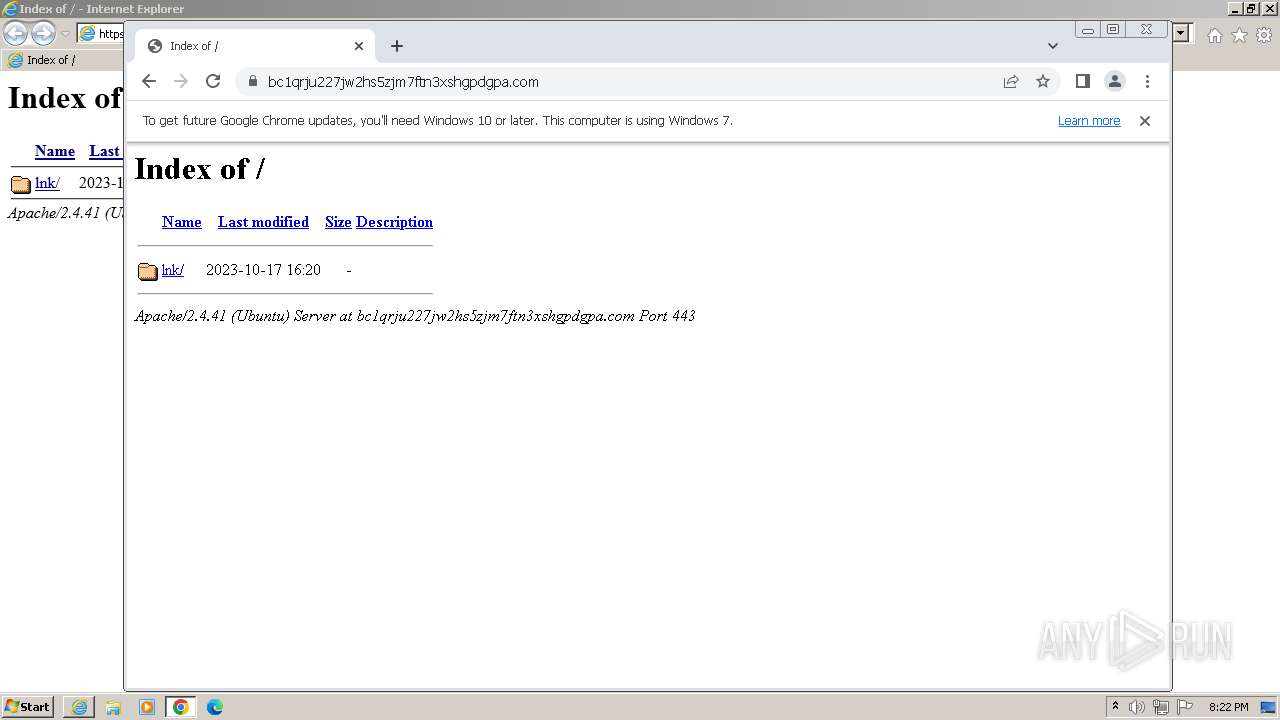
Task: Launch Microsoft Edge from the taskbar
Action: tap(215, 707)
